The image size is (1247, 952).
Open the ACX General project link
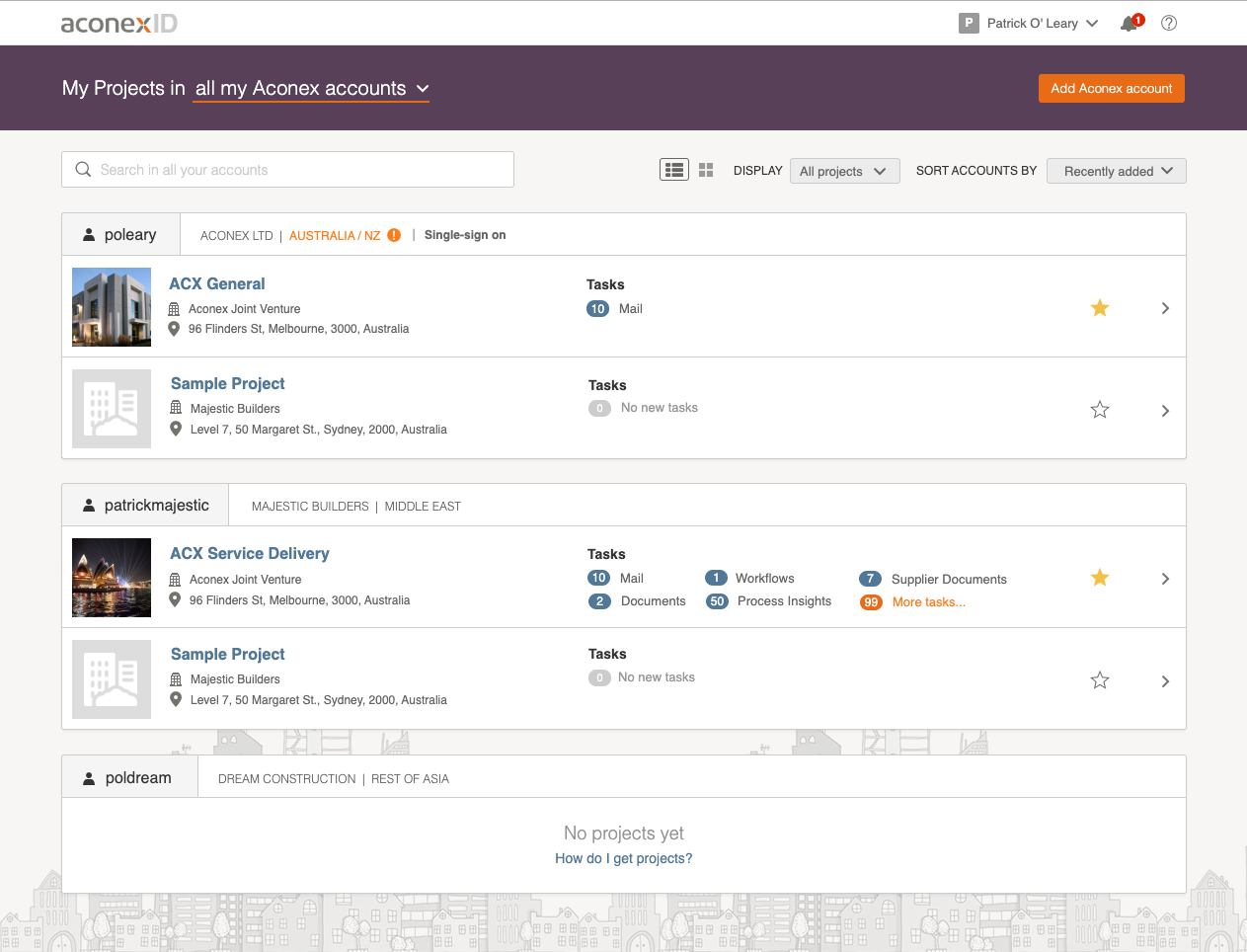pos(217,283)
